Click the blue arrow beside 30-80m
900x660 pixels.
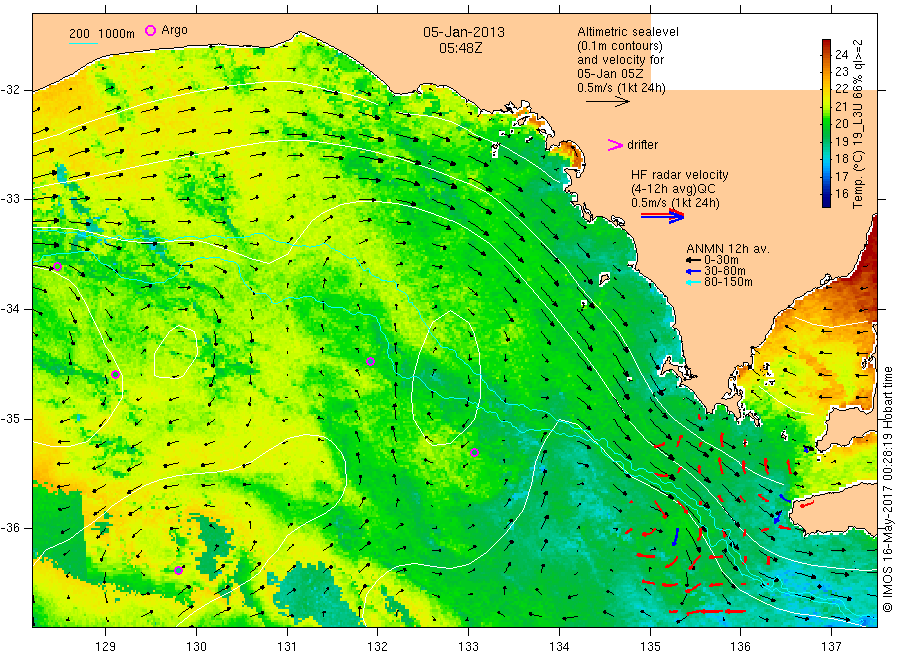pos(693,271)
